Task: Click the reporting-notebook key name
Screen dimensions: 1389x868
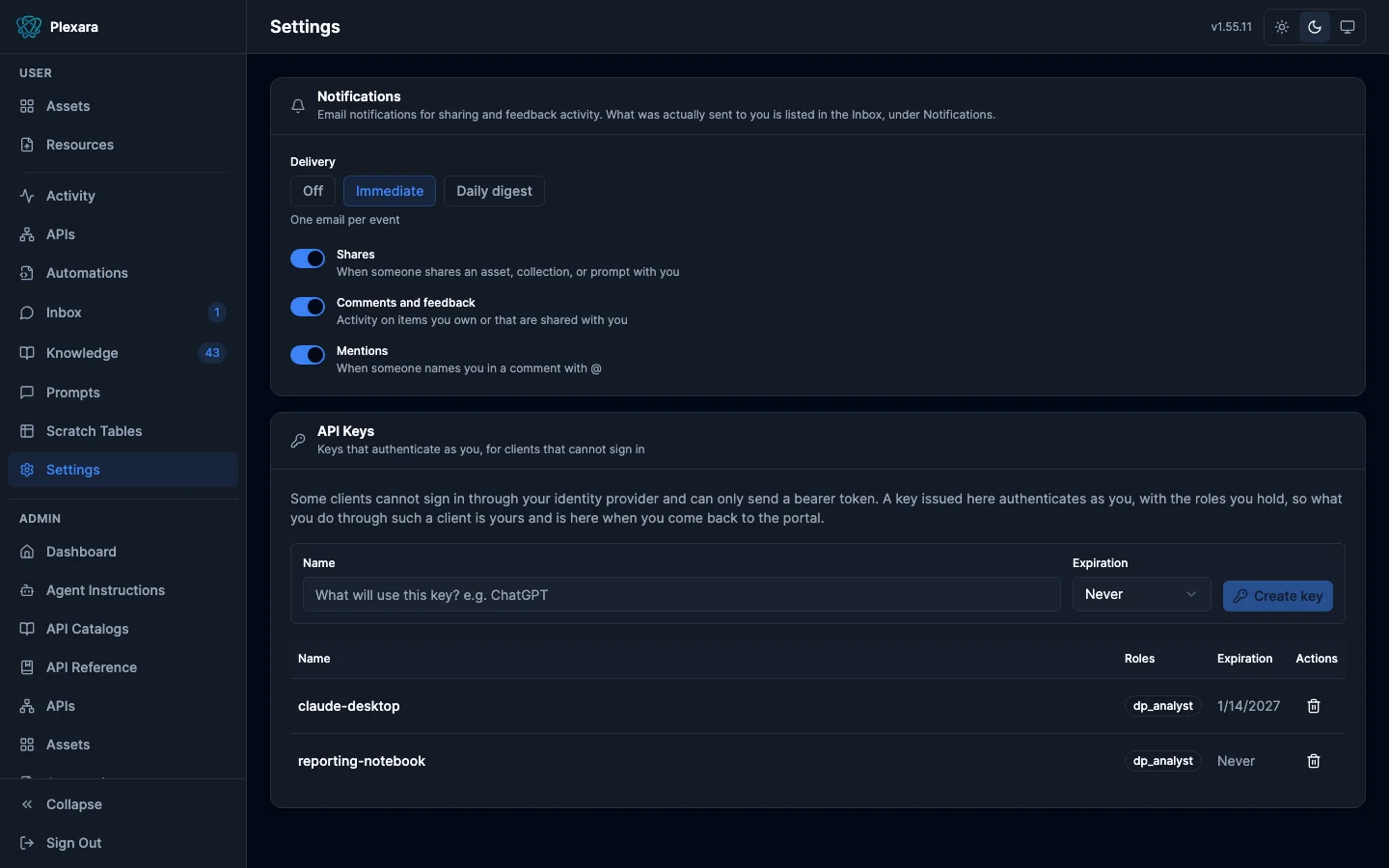Action: pos(362,761)
